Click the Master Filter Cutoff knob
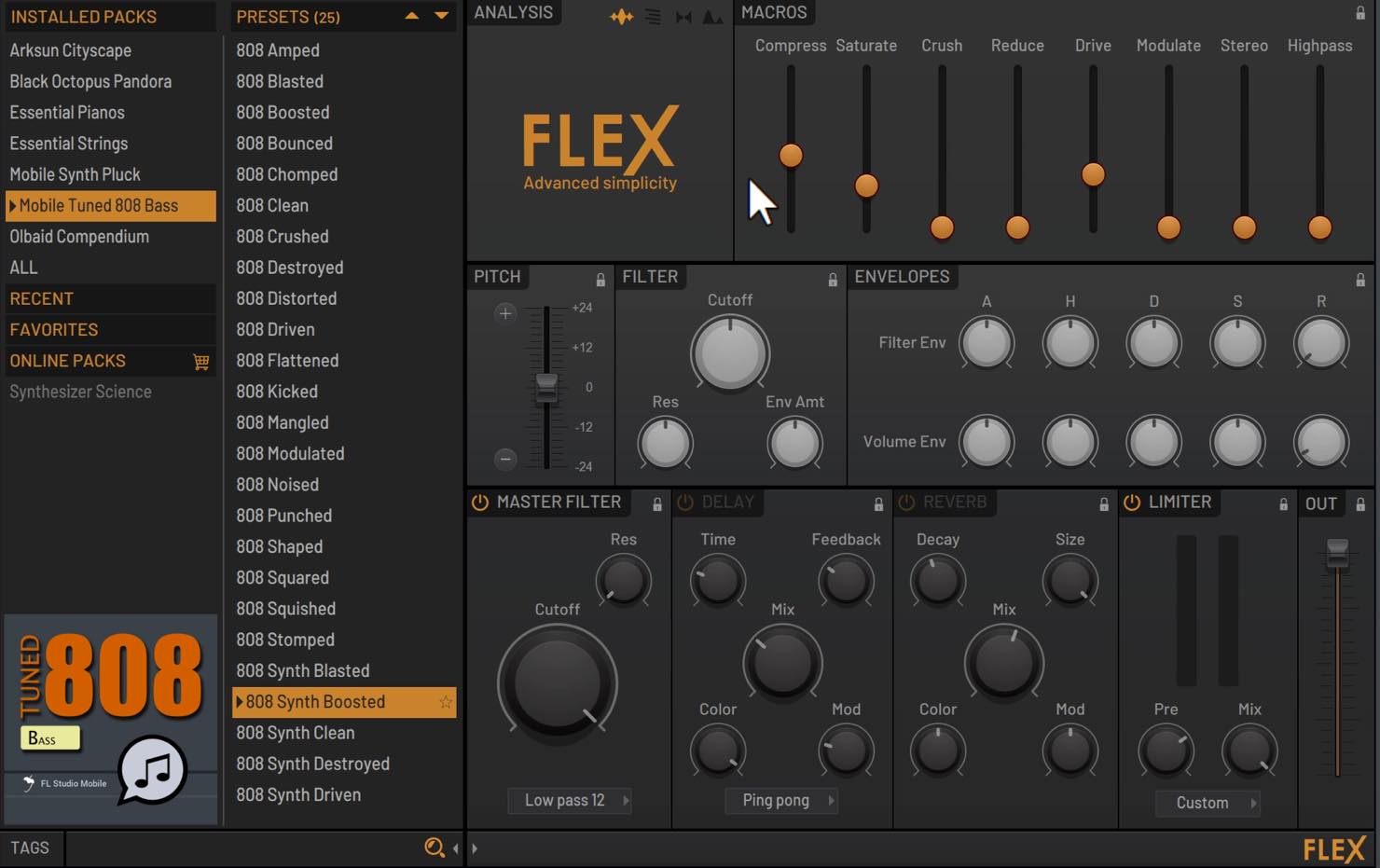Screen dimensions: 1380x868 click(x=557, y=682)
